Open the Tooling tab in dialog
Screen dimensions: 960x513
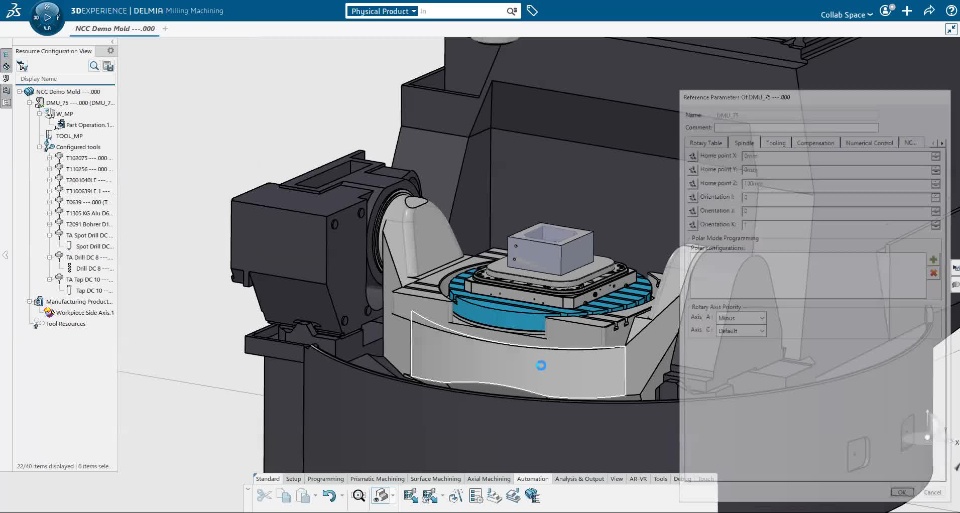[776, 143]
